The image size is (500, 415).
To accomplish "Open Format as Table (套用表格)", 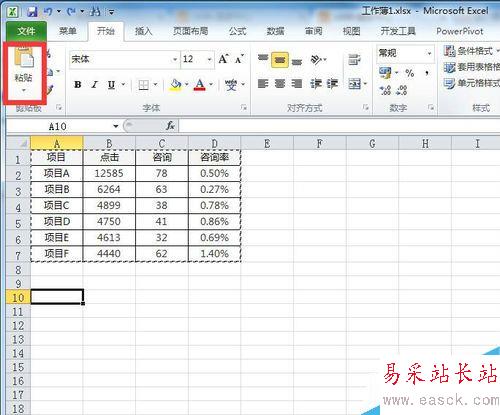I will pyautogui.click(x=471, y=67).
